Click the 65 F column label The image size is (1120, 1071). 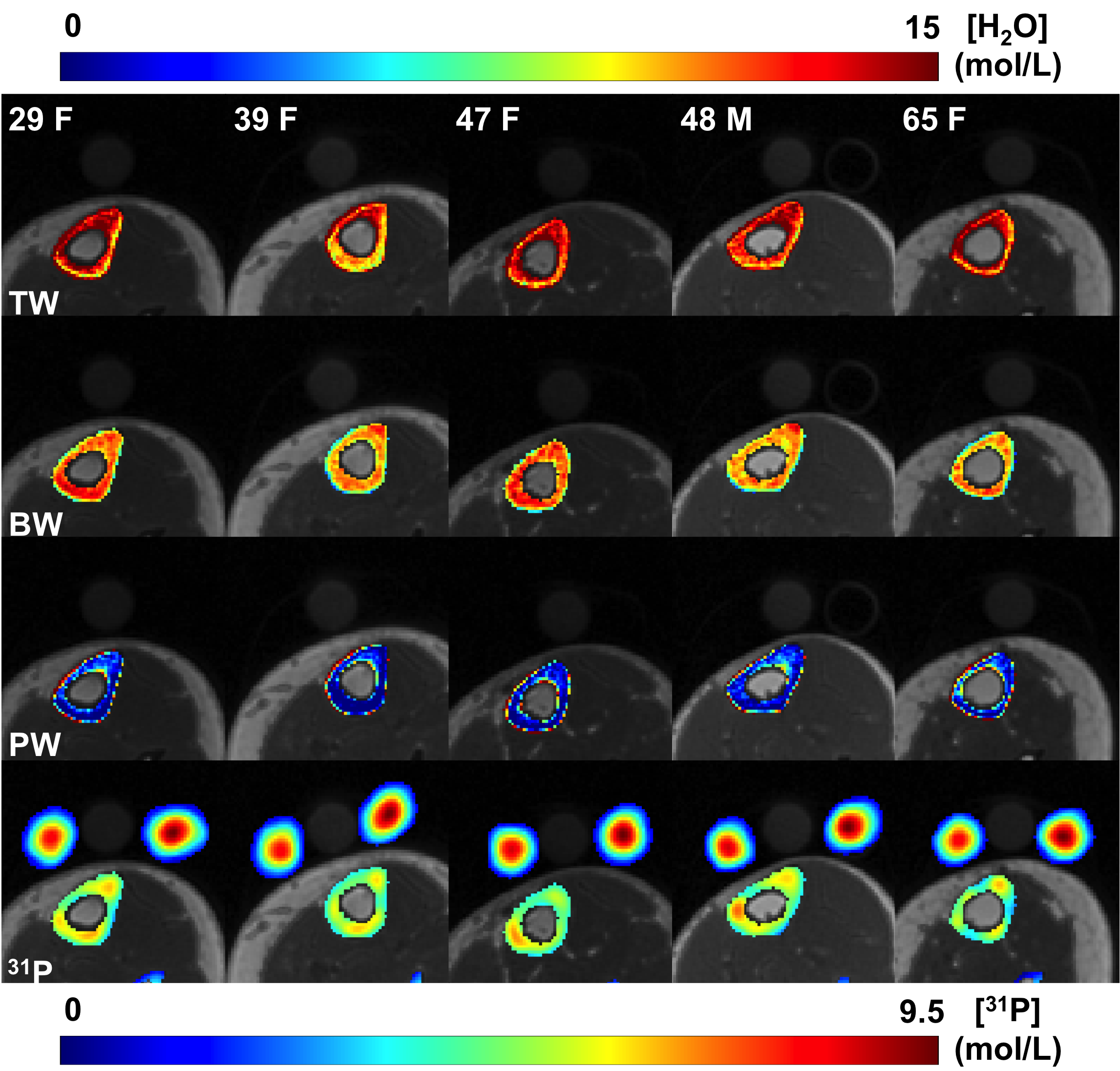pos(934,120)
